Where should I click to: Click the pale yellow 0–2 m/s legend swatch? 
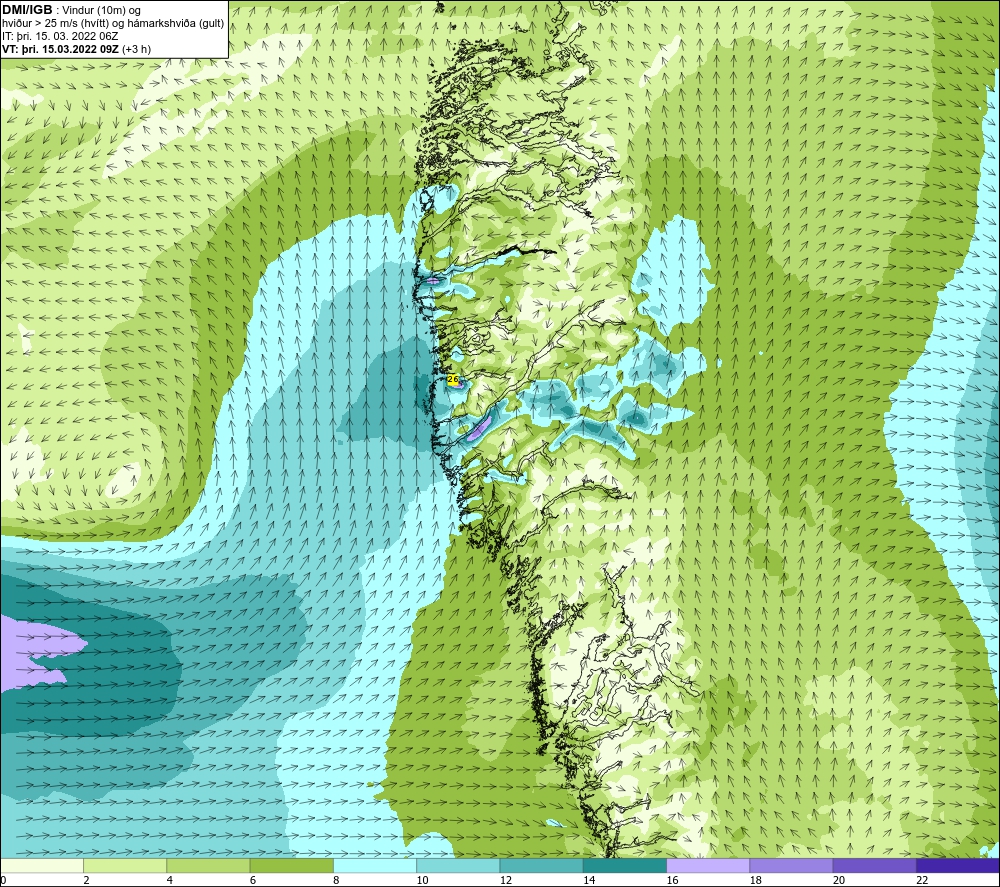[x=41, y=865]
